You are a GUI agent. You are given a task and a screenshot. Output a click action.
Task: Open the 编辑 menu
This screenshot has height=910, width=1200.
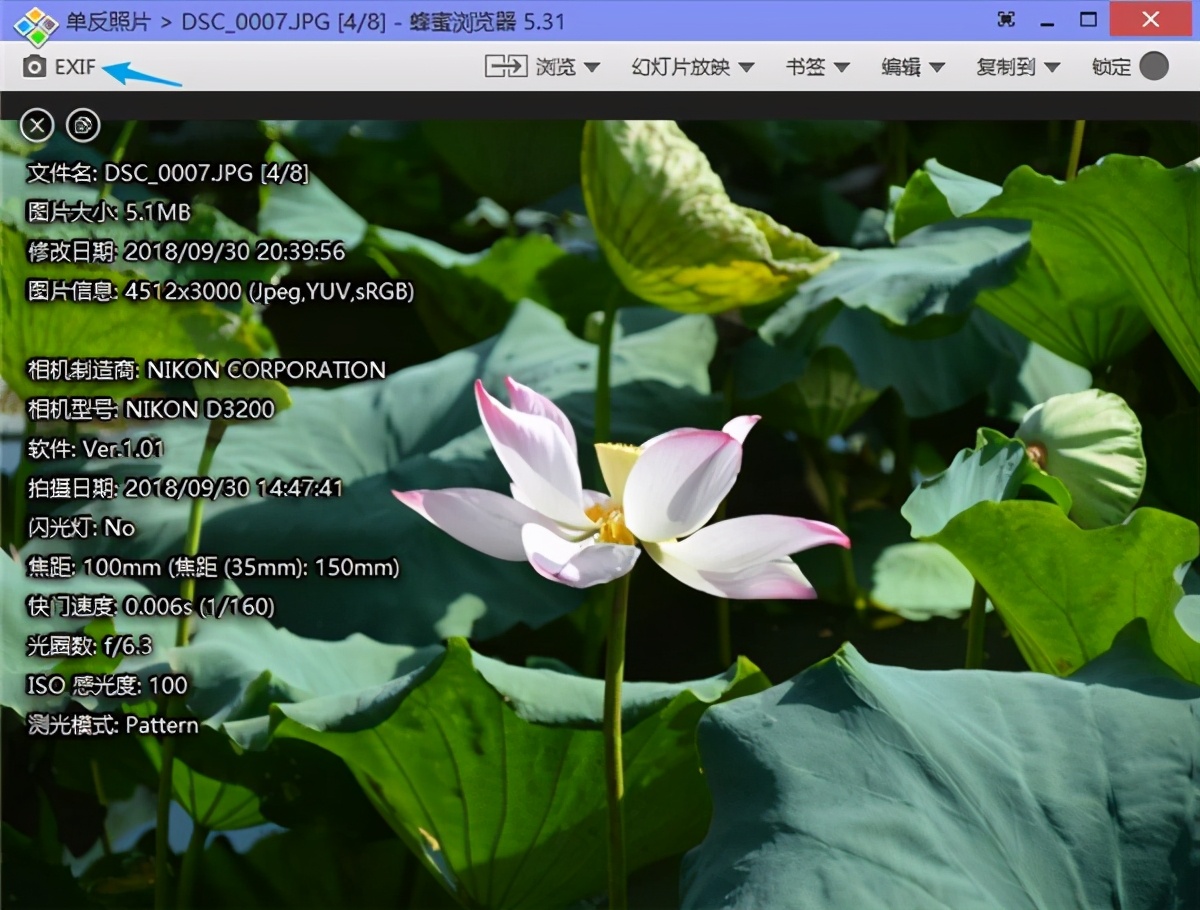912,67
